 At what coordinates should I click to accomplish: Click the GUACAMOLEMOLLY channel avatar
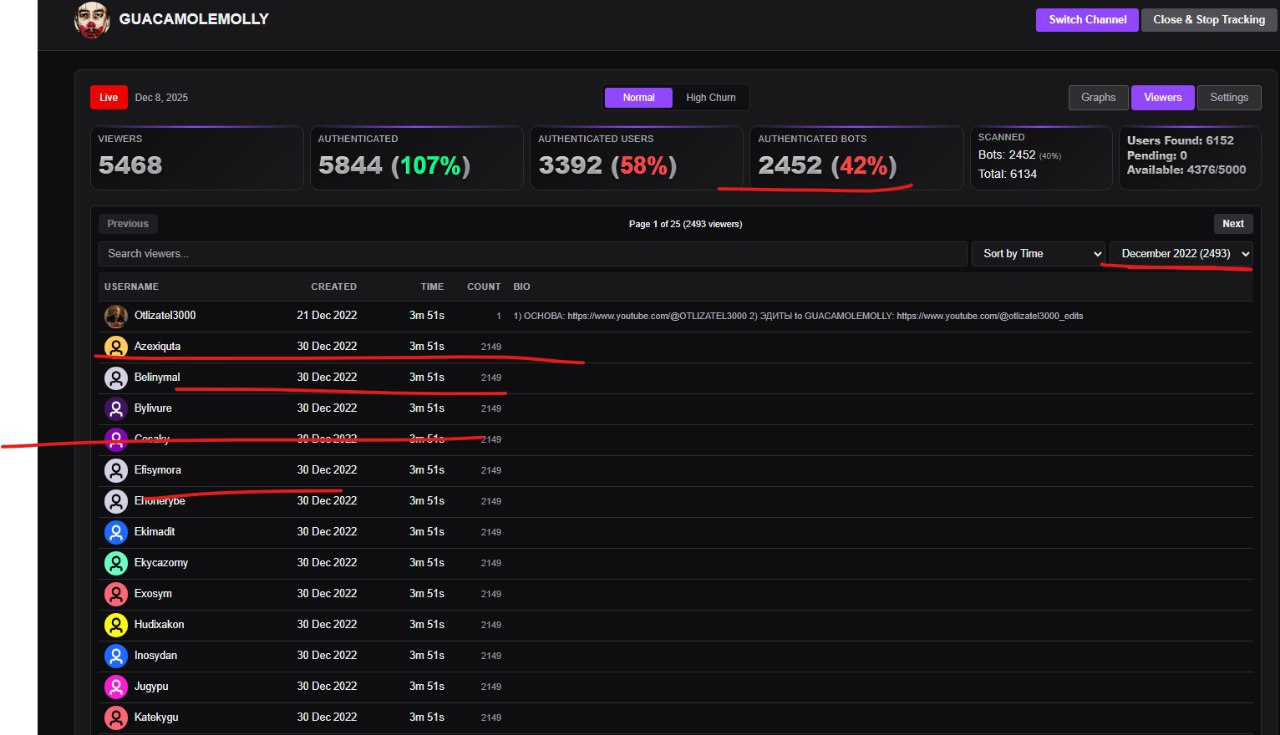(92, 20)
